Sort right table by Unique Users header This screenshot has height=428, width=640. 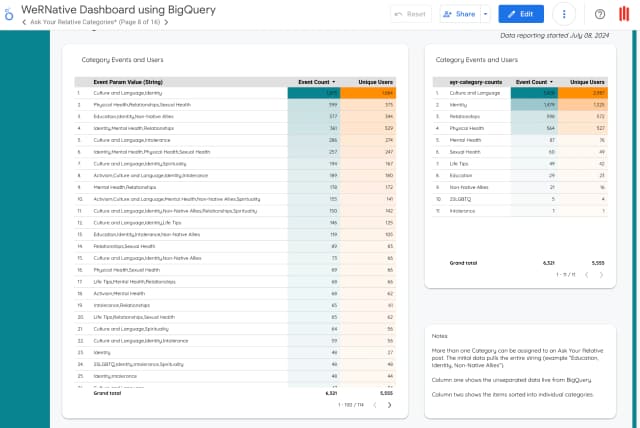(x=587, y=82)
